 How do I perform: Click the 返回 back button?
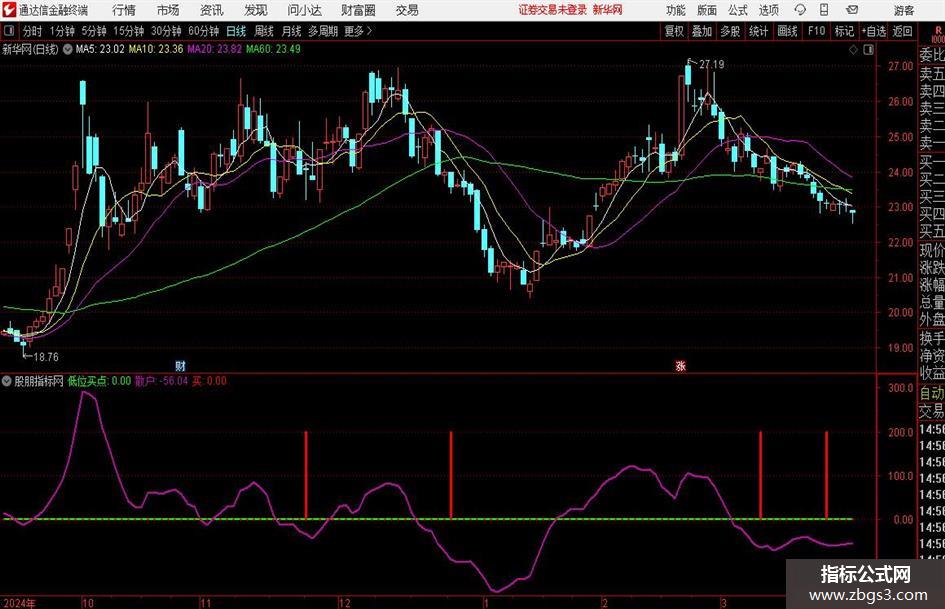tap(902, 31)
